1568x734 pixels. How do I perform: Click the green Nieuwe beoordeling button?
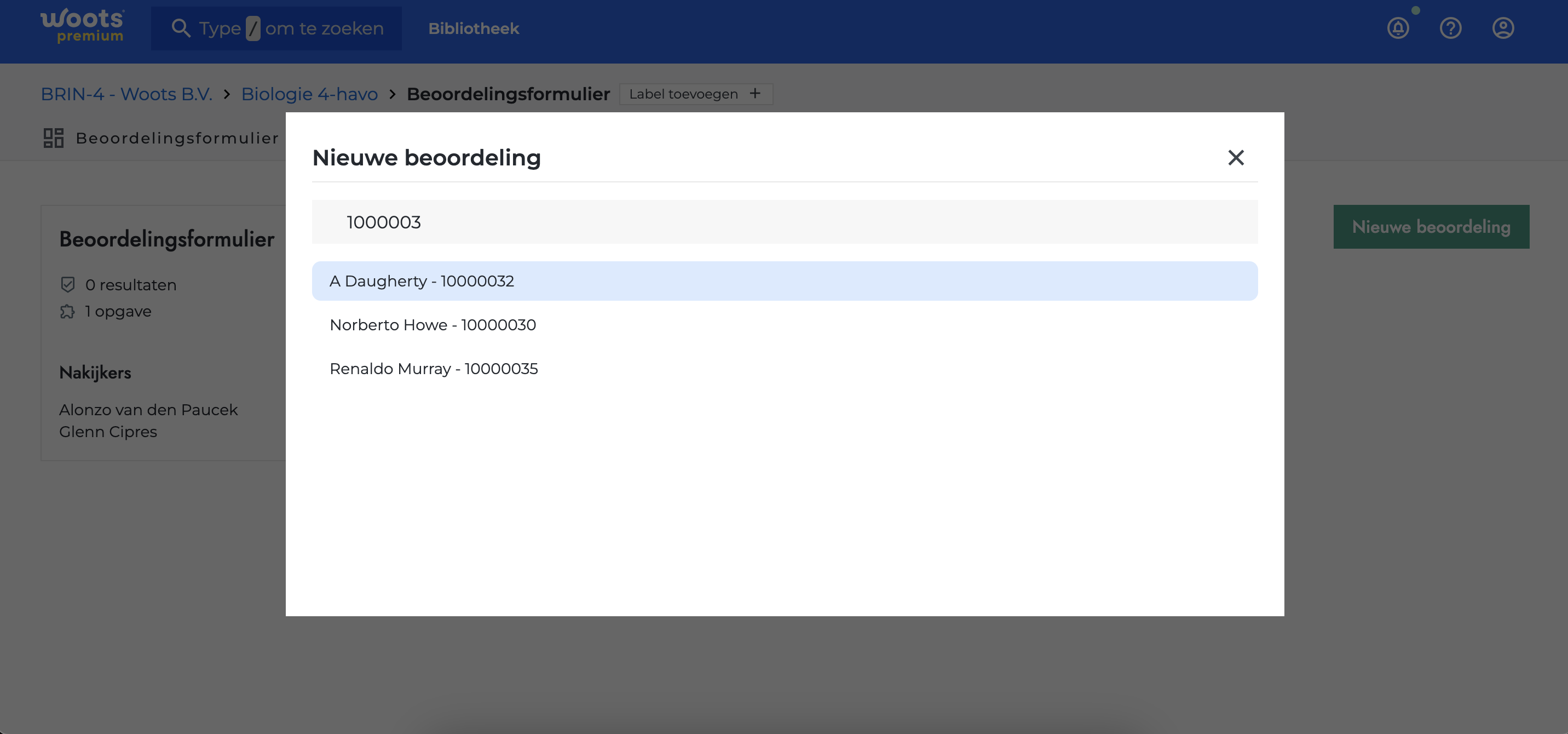click(x=1431, y=227)
